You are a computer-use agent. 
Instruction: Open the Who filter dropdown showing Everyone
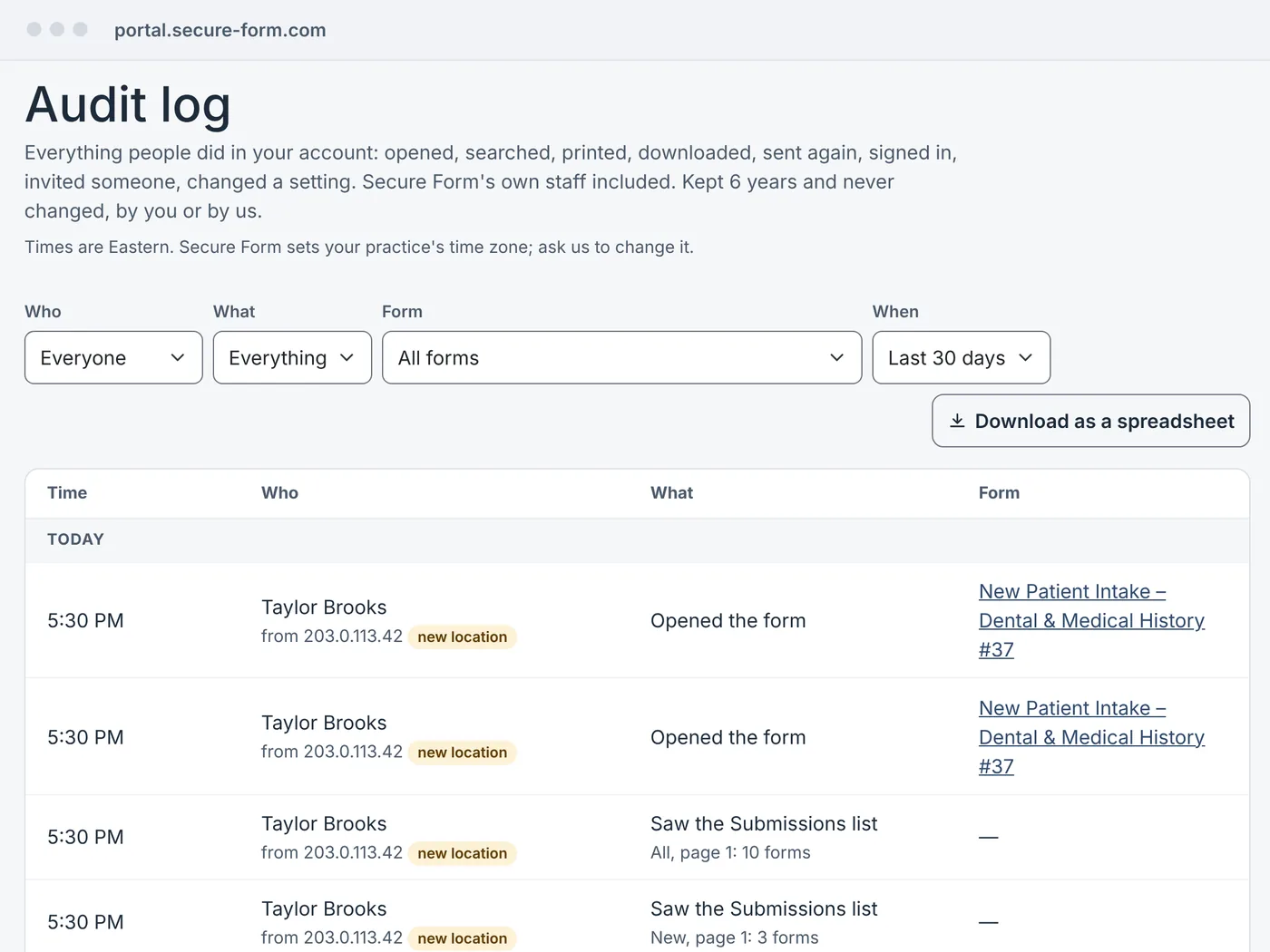pyautogui.click(x=113, y=357)
